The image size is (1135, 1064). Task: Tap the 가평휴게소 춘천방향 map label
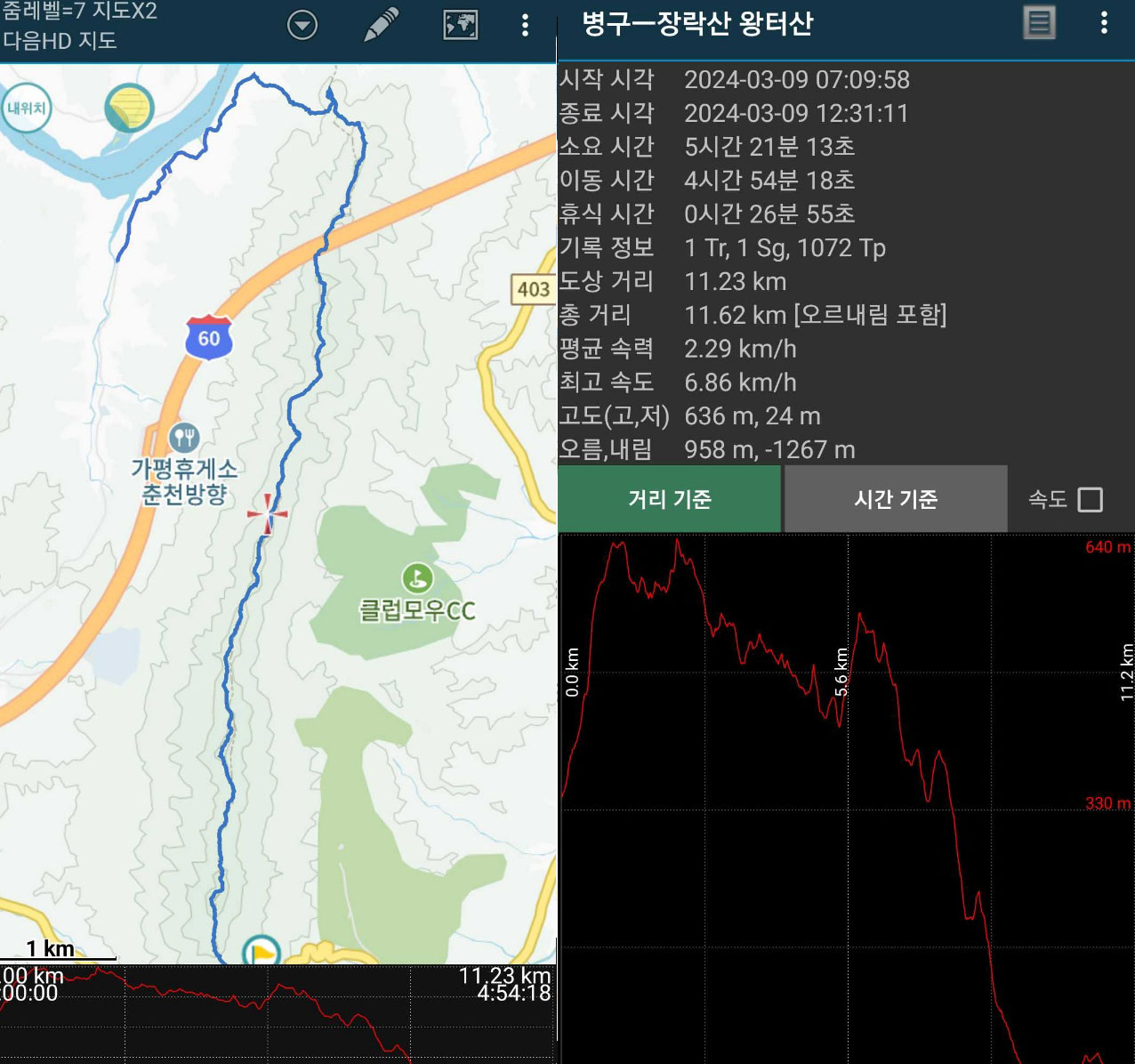point(184,481)
